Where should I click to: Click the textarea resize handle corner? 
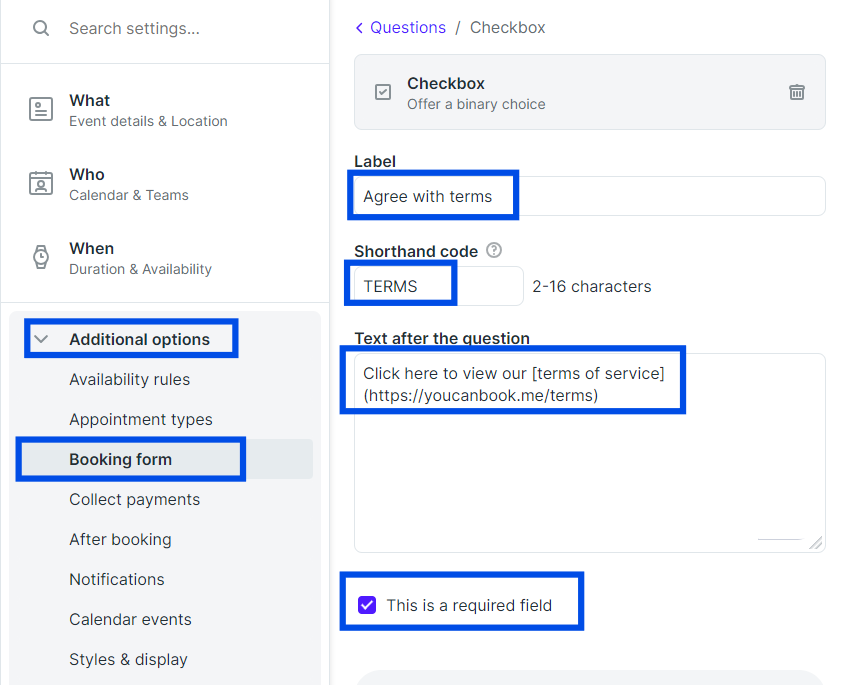point(816,542)
